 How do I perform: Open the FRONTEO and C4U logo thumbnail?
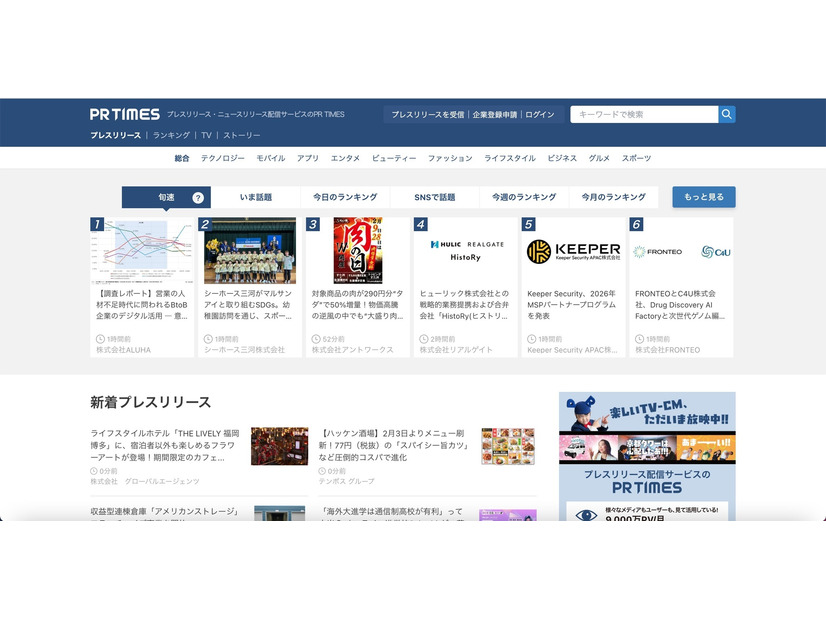pos(681,251)
